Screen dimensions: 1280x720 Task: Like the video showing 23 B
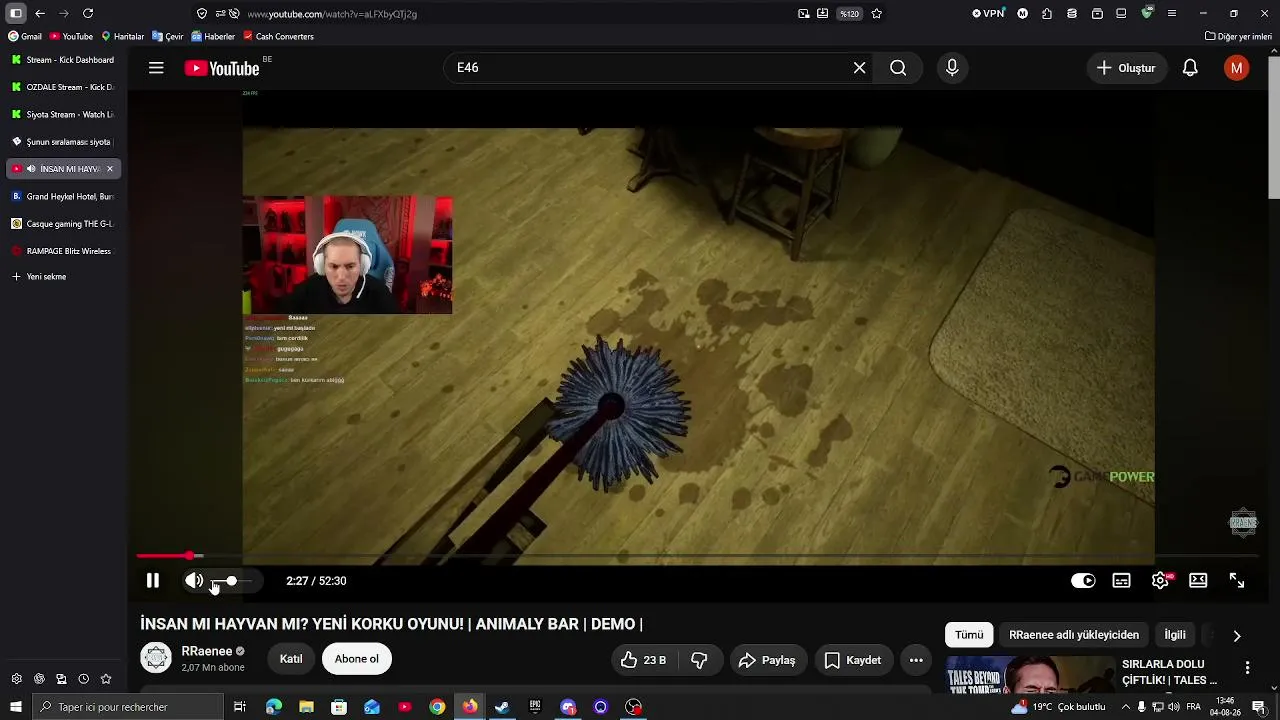coord(643,660)
